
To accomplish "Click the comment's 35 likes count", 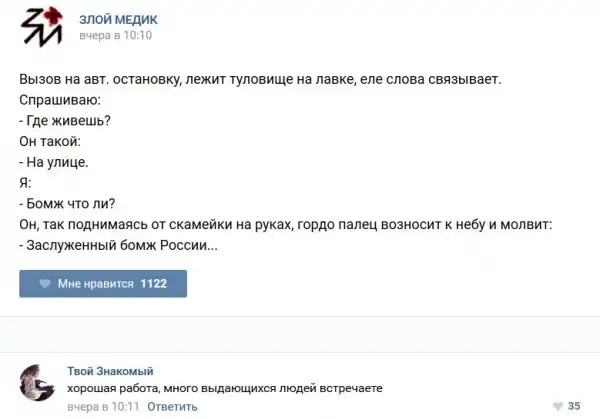I will [x=574, y=406].
